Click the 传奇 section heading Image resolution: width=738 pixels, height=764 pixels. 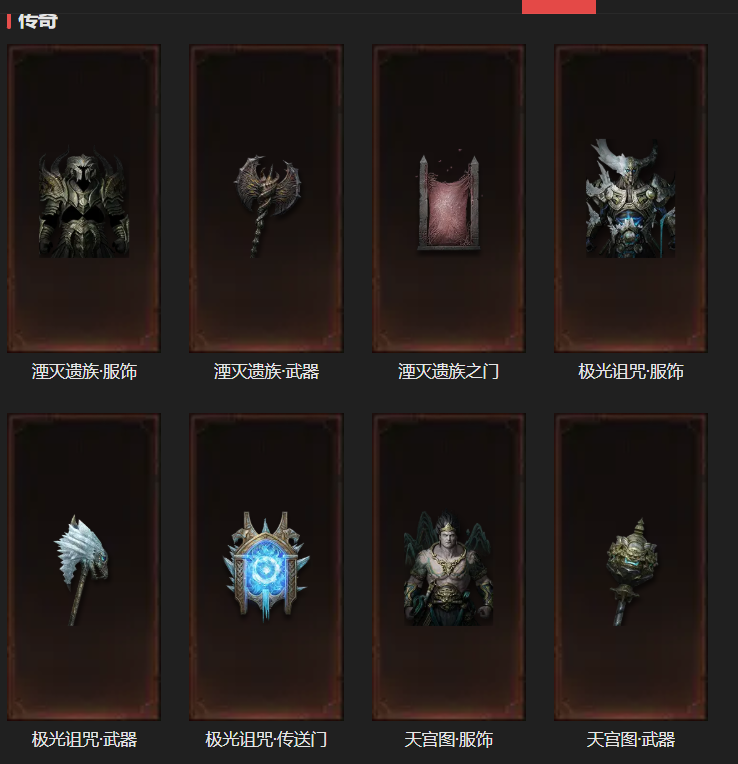pyautogui.click(x=38, y=21)
